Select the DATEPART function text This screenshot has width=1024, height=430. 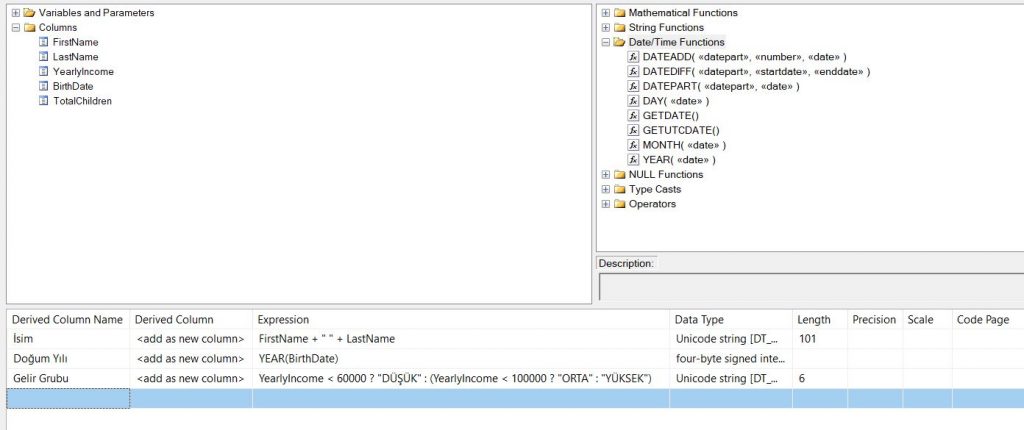click(721, 86)
